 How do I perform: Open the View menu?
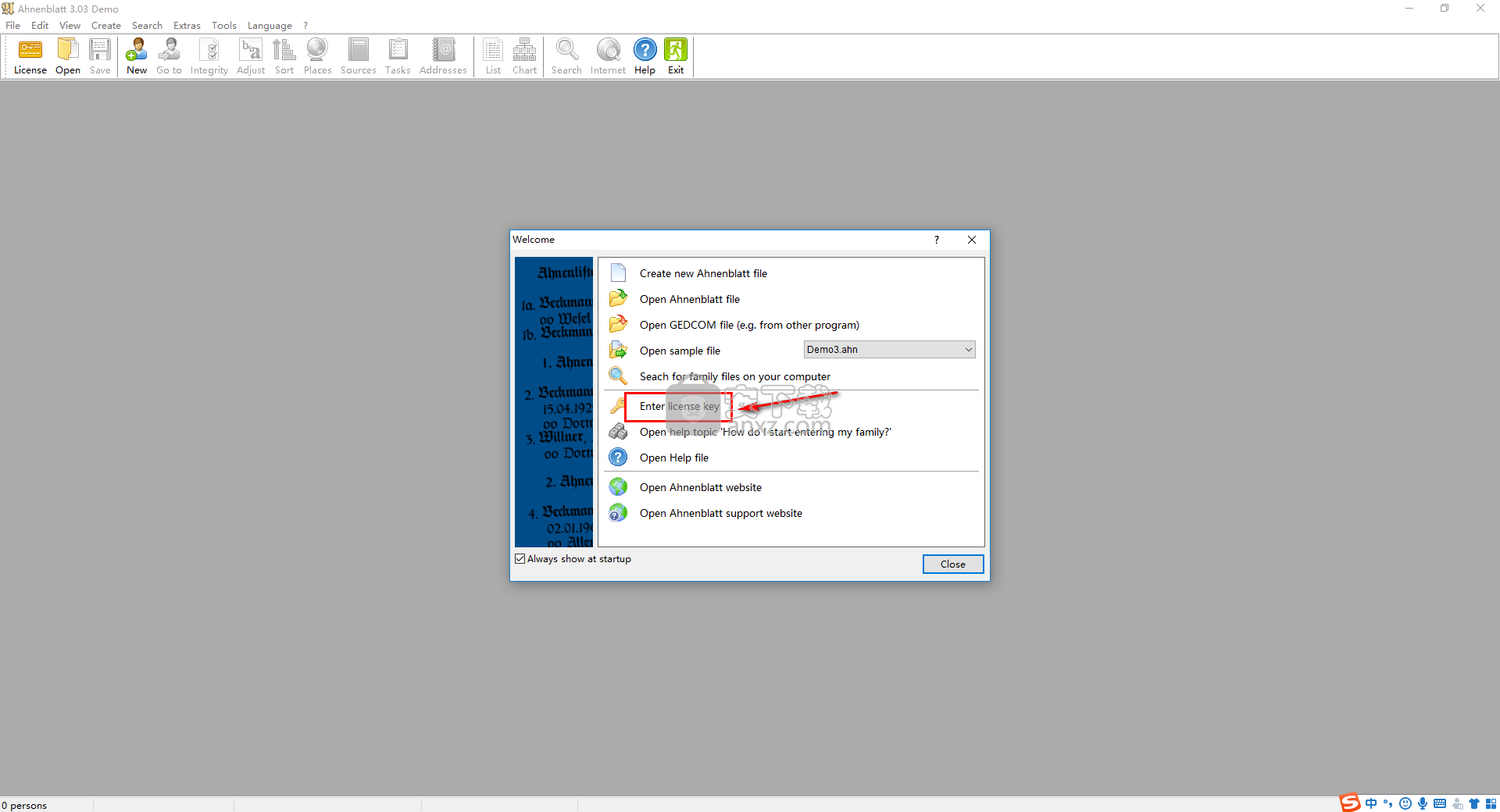pos(70,25)
